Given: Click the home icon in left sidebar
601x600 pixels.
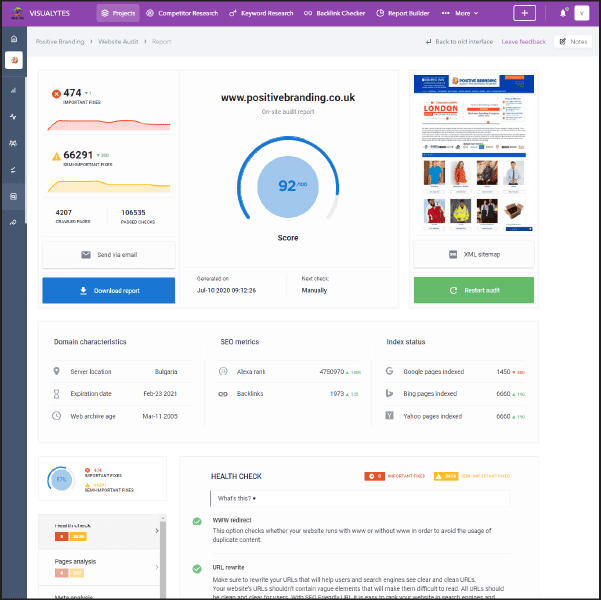Looking at the screenshot, I should tap(14, 39).
